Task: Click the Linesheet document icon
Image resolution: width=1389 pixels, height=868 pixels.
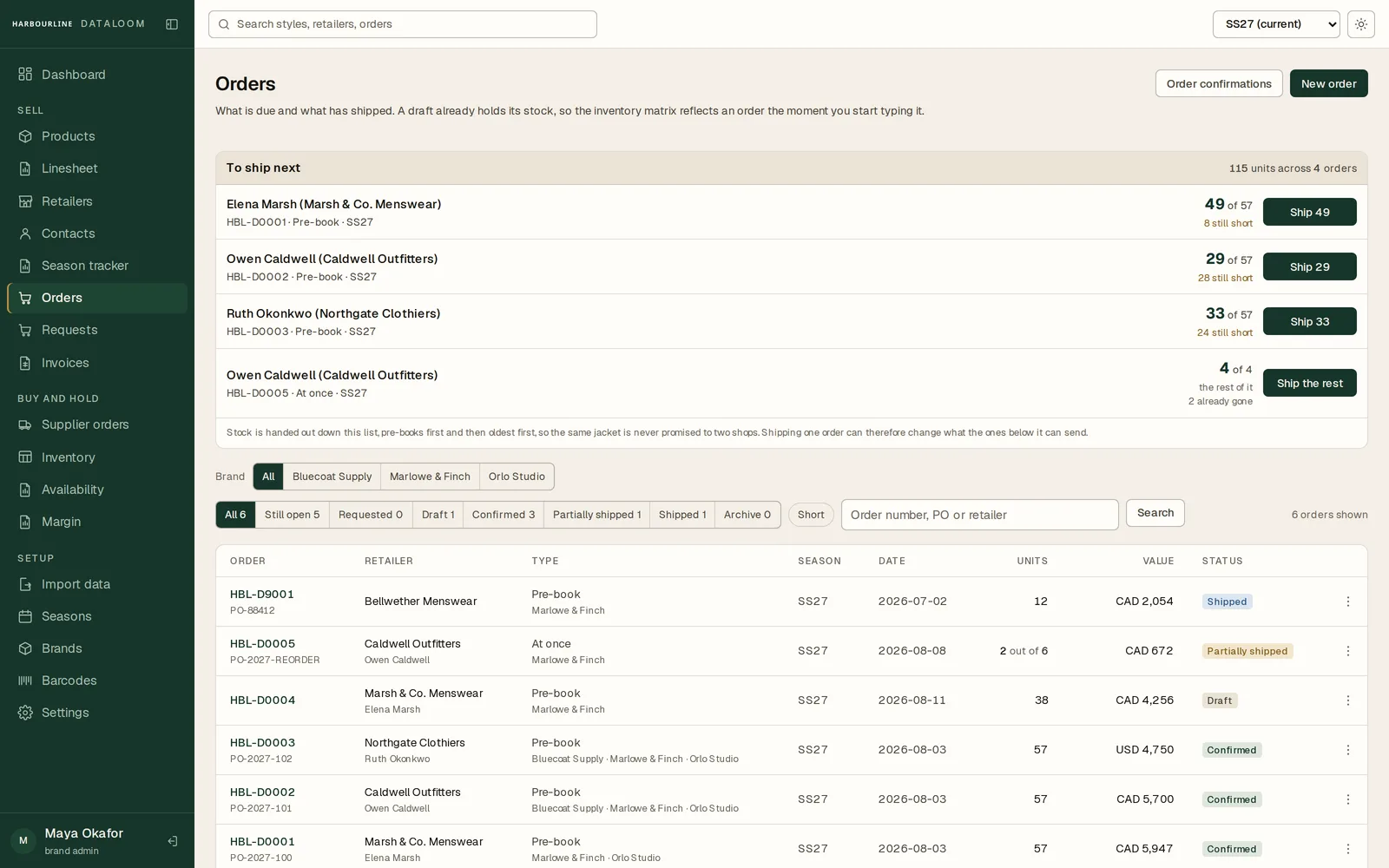Action: (x=25, y=168)
